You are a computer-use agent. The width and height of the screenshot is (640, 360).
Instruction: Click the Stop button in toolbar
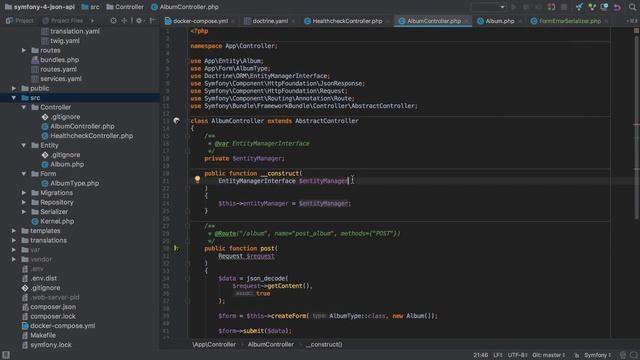tap(564, 7)
